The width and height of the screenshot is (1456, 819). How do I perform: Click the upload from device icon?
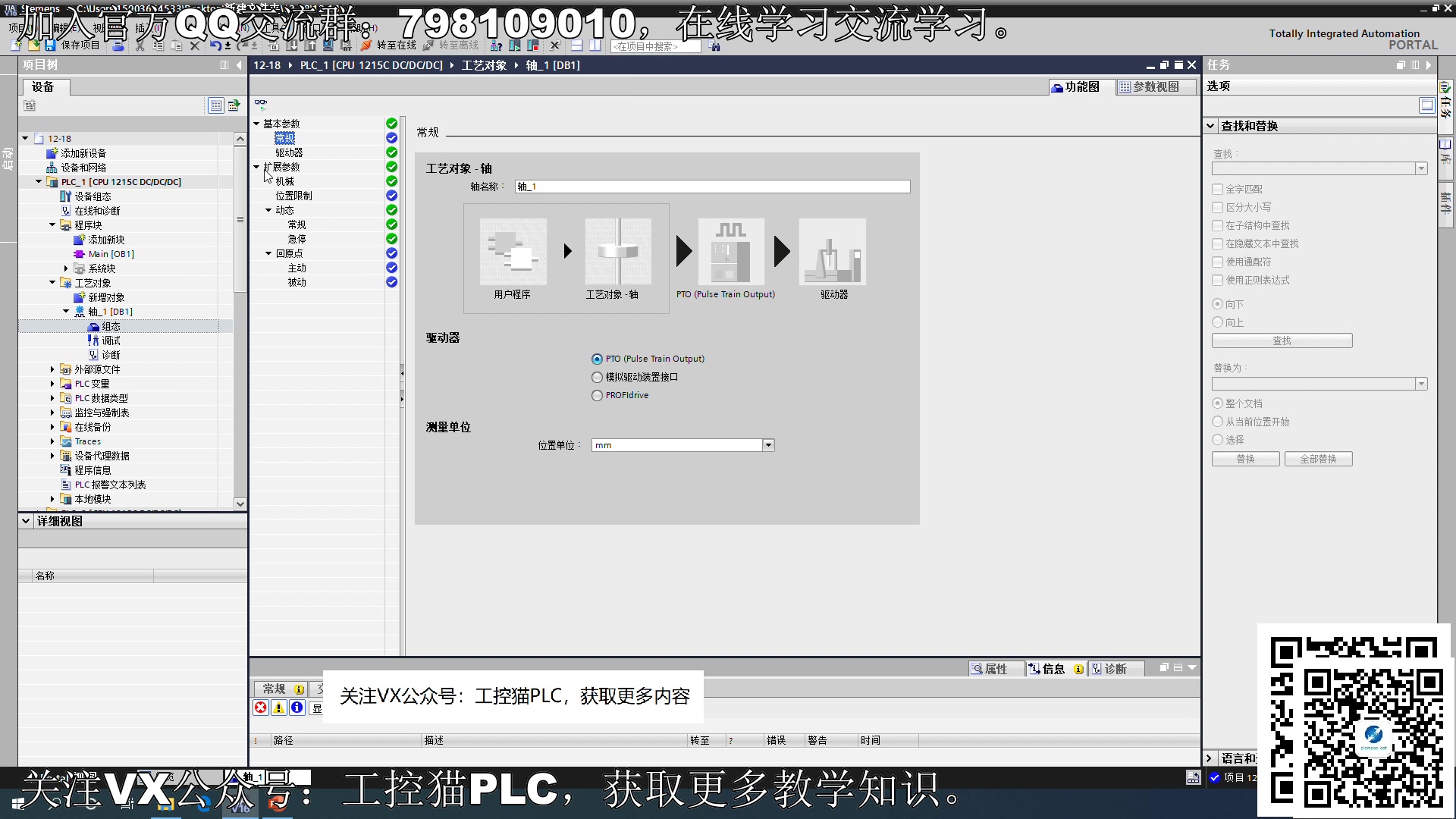coord(310,45)
